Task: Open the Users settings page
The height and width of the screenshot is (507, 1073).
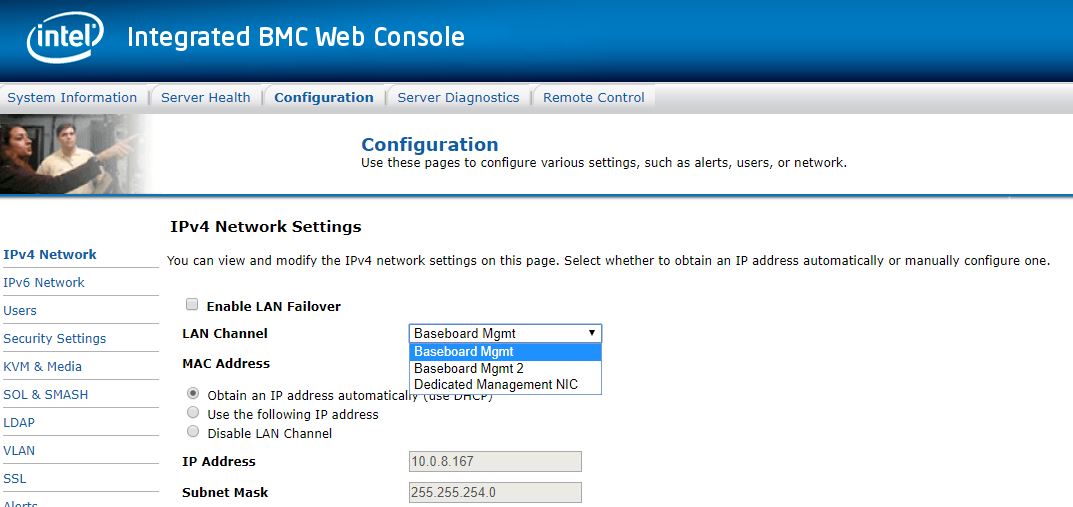Action: [x=20, y=310]
